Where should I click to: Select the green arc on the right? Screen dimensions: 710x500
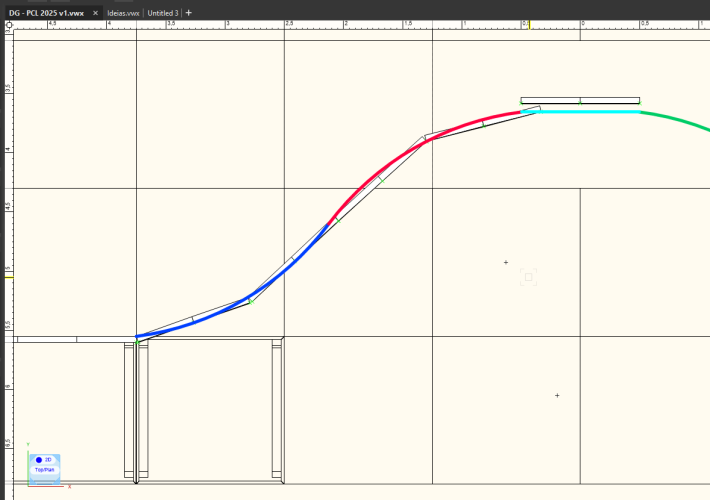(680, 122)
